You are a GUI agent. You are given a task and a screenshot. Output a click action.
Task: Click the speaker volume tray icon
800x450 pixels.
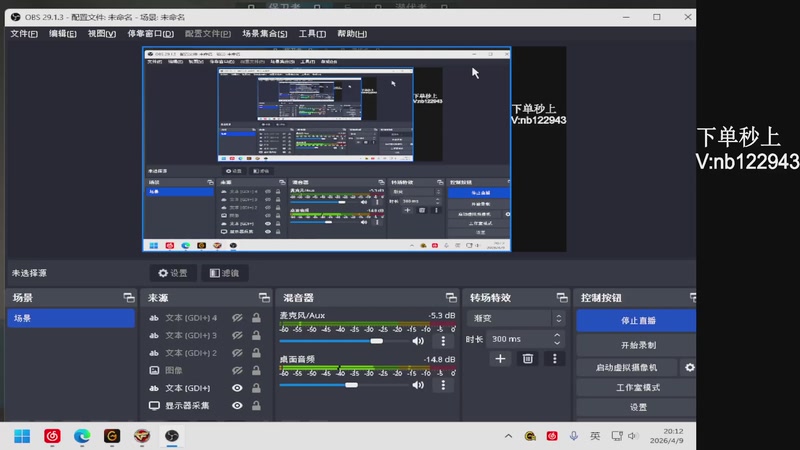click(x=633, y=436)
